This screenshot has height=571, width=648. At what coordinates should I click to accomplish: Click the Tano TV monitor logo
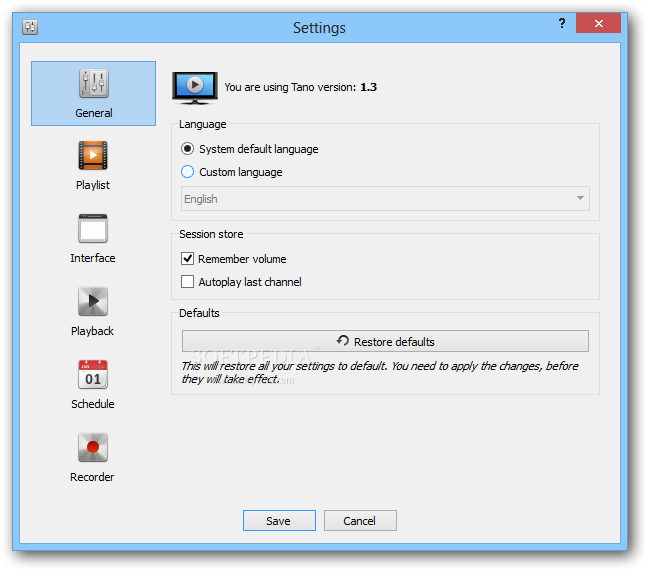(195, 88)
